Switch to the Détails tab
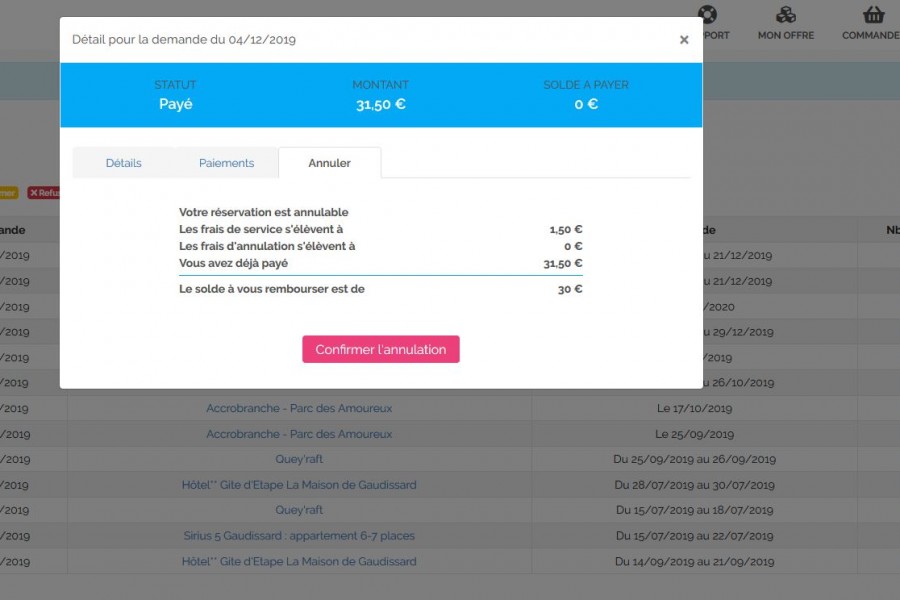This screenshot has width=900, height=600. (x=123, y=162)
